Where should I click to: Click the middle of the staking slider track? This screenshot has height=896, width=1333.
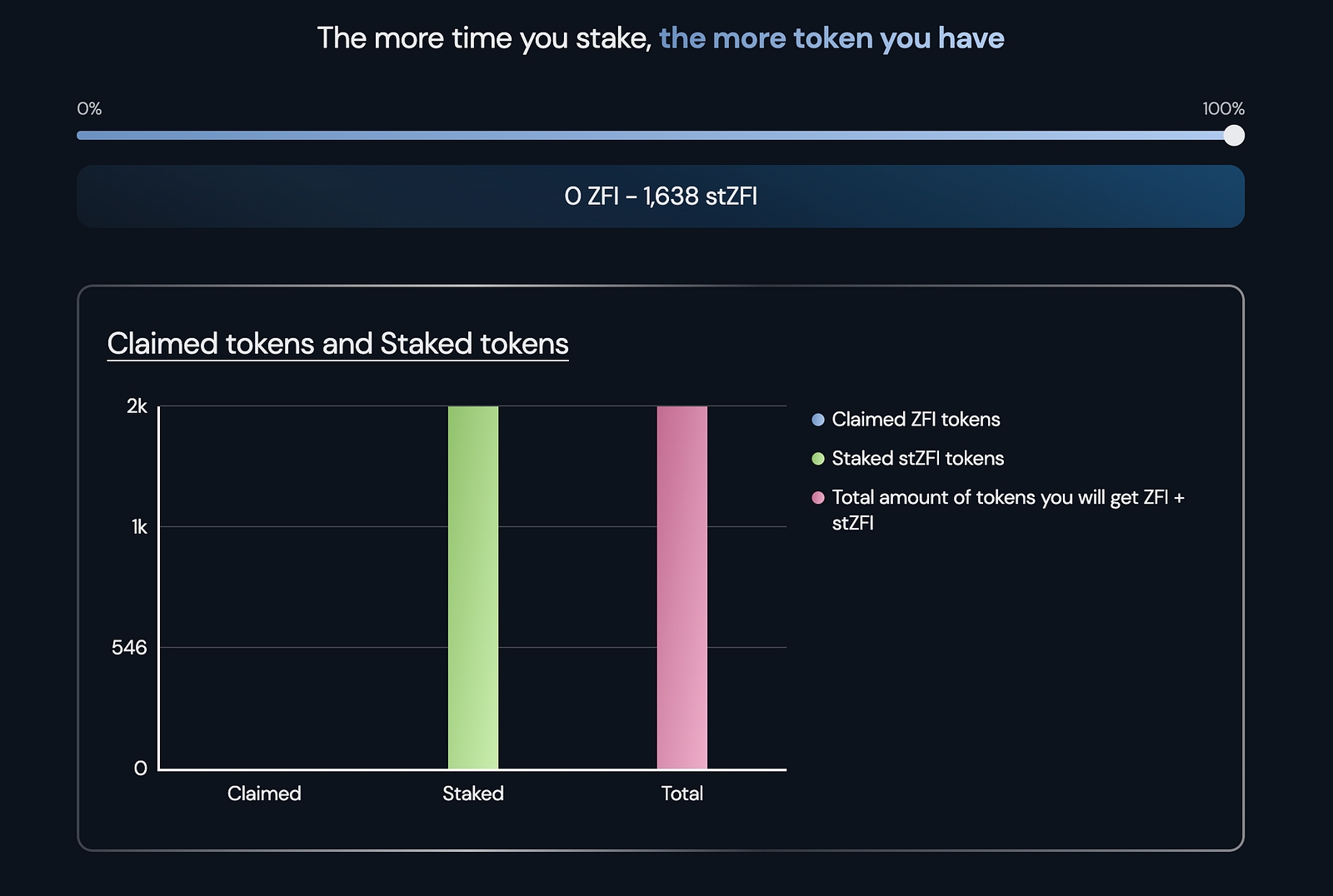tap(656, 136)
